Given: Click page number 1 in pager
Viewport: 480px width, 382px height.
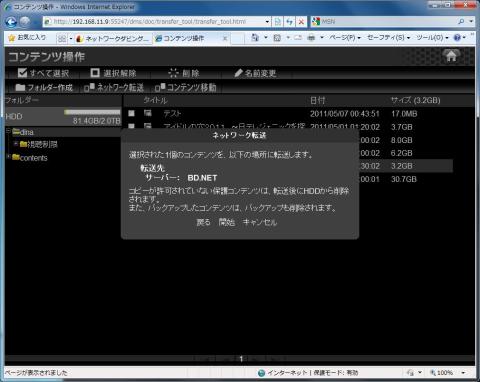Looking at the screenshot, I should tap(241, 359).
